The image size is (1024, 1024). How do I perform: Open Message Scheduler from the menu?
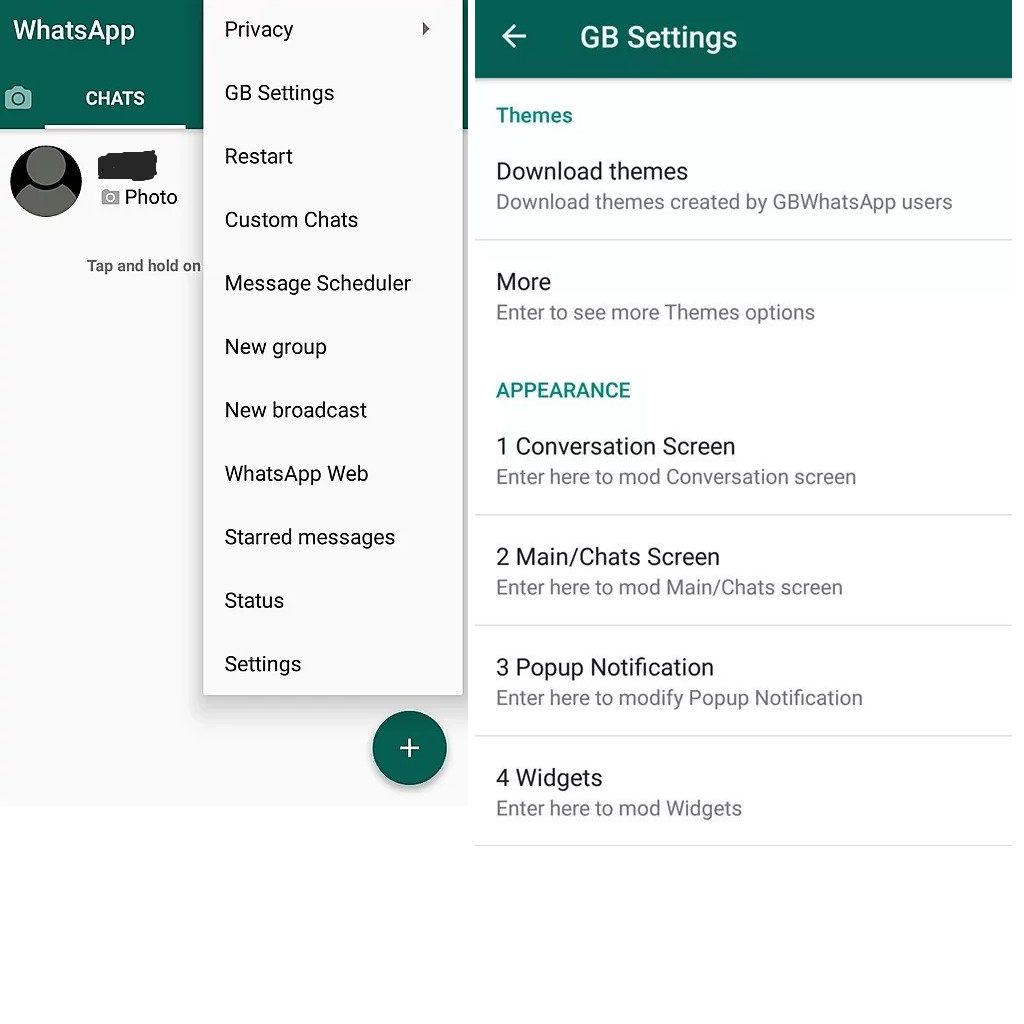pyautogui.click(x=333, y=283)
